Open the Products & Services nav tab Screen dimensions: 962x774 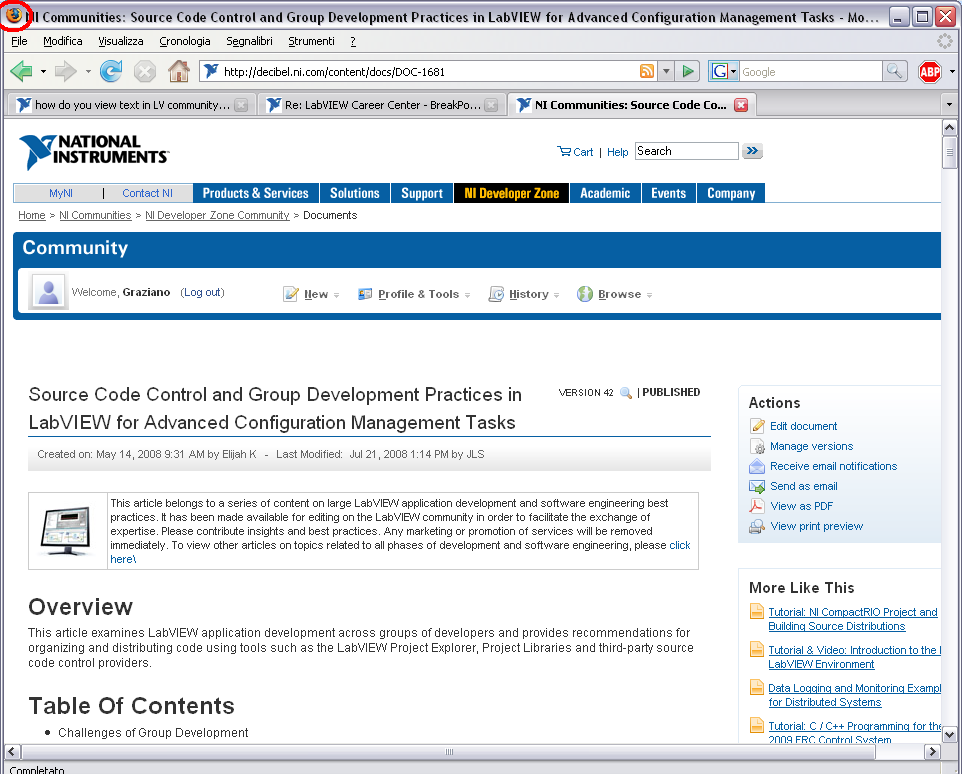point(256,193)
